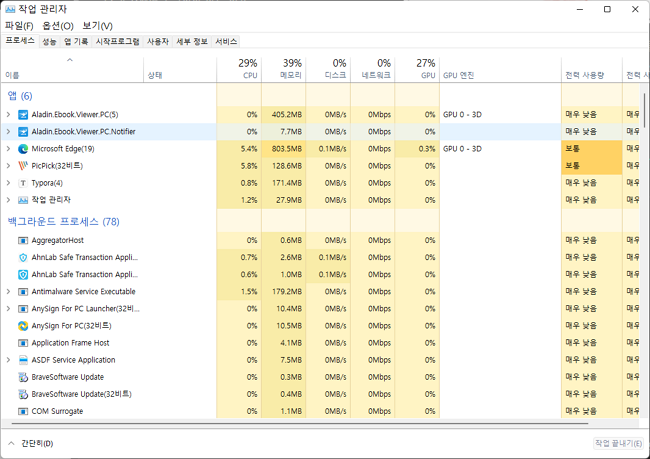Click the 작업 관리자 process row icon

(x=23, y=200)
